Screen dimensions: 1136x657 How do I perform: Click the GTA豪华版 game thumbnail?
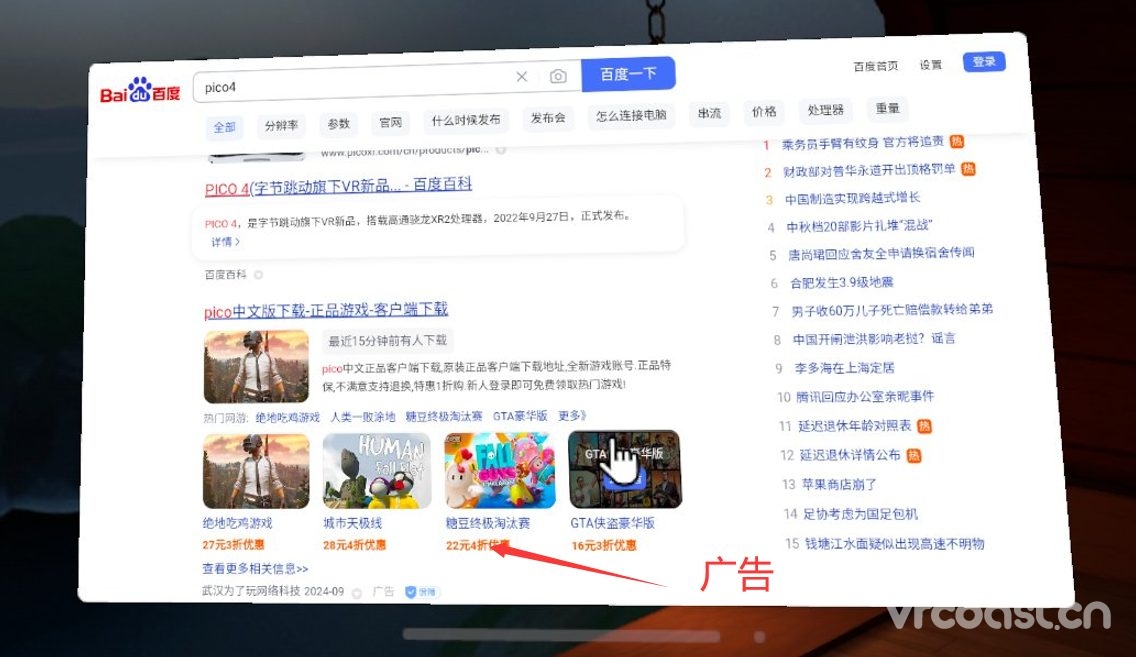625,469
